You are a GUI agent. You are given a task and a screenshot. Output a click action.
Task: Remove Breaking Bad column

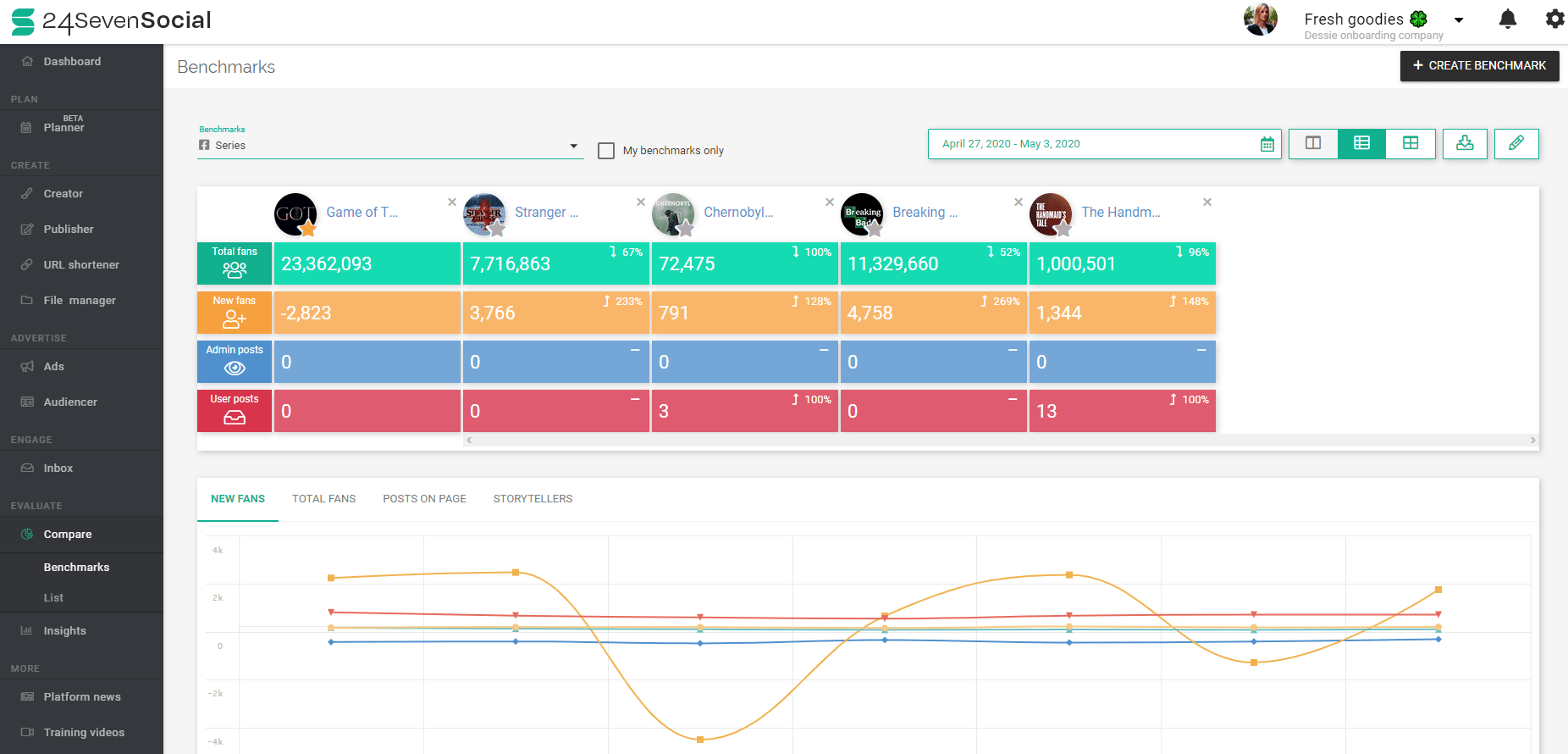[1019, 202]
